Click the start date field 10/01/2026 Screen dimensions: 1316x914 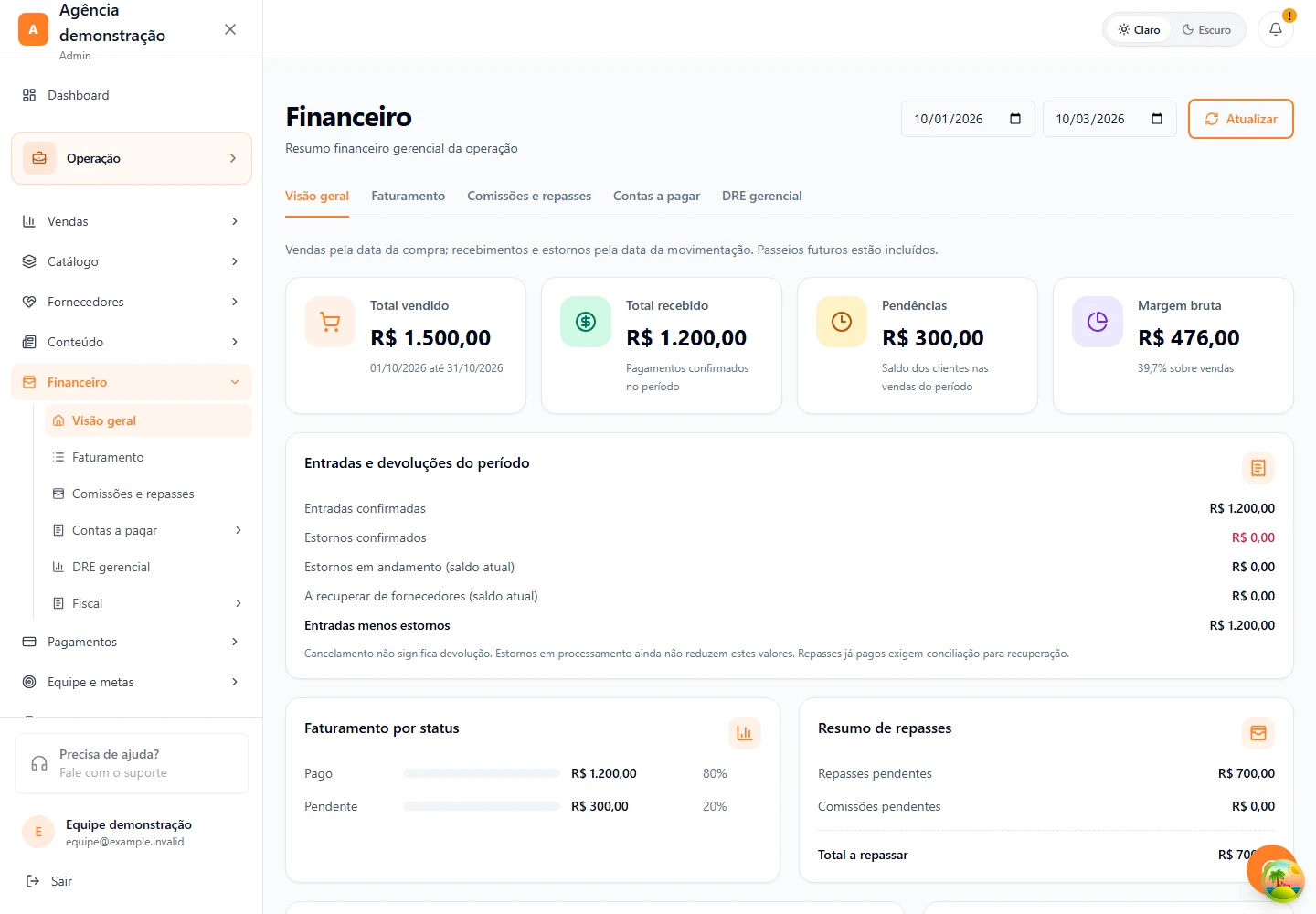point(968,119)
